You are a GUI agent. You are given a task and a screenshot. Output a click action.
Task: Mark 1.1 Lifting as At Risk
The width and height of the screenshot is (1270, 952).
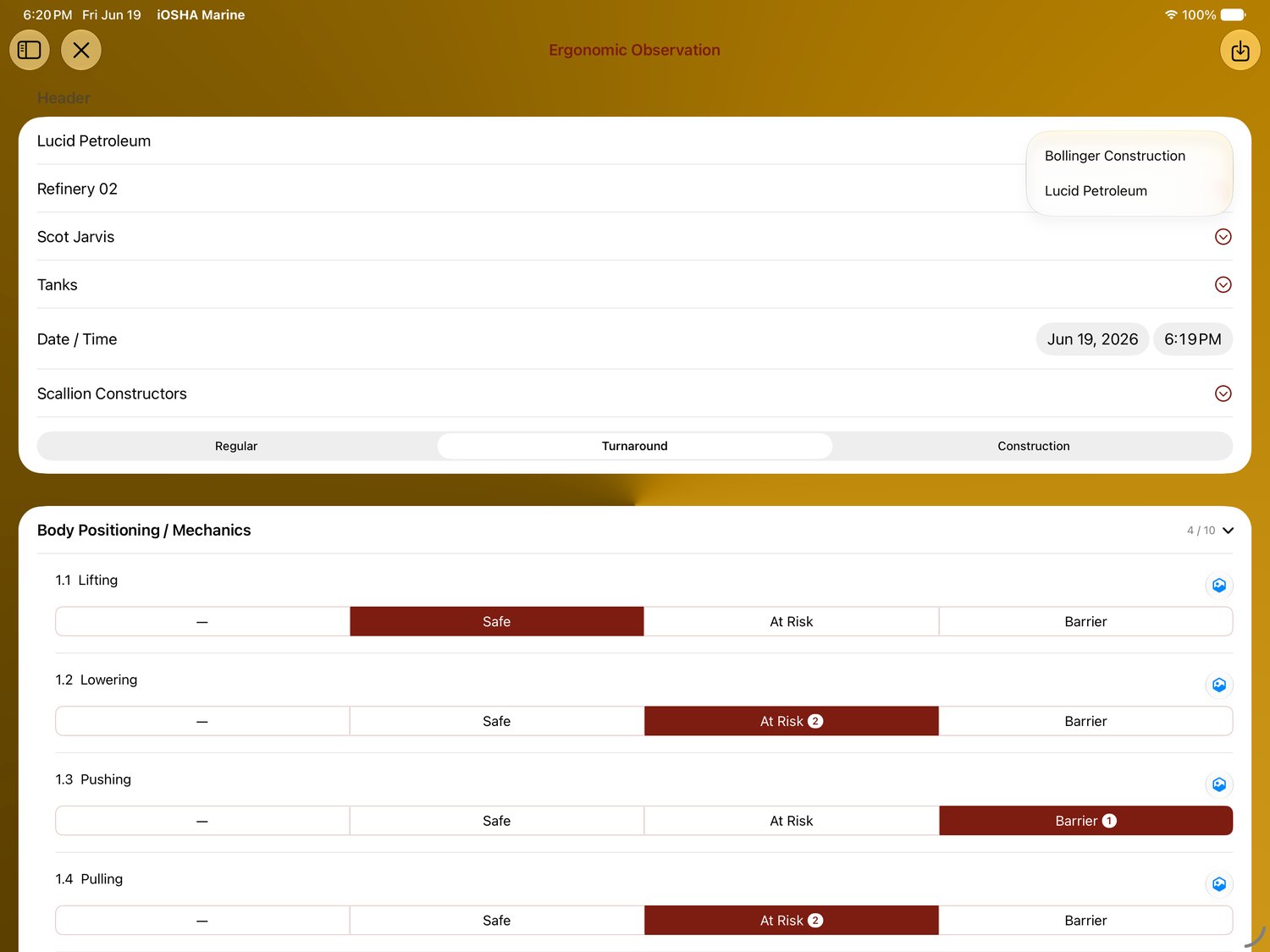(792, 622)
